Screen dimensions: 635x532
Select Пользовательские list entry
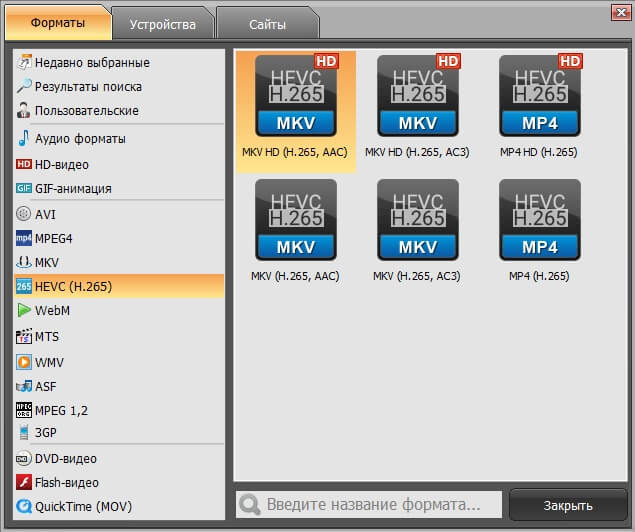pos(119,111)
